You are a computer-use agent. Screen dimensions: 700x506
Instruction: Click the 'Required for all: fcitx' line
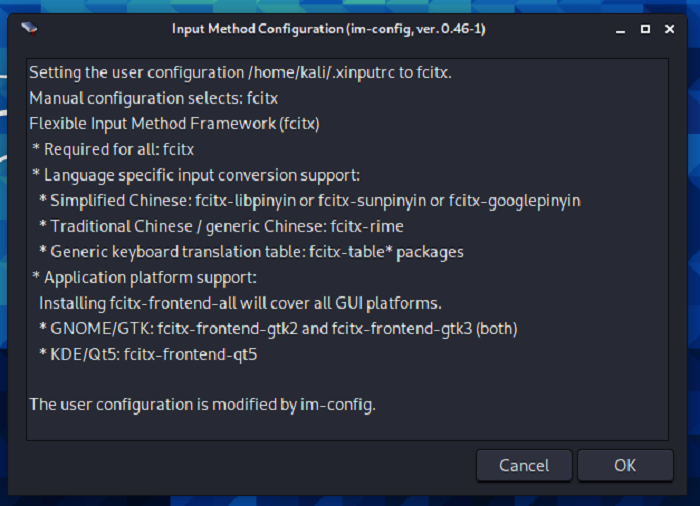click(x=114, y=149)
